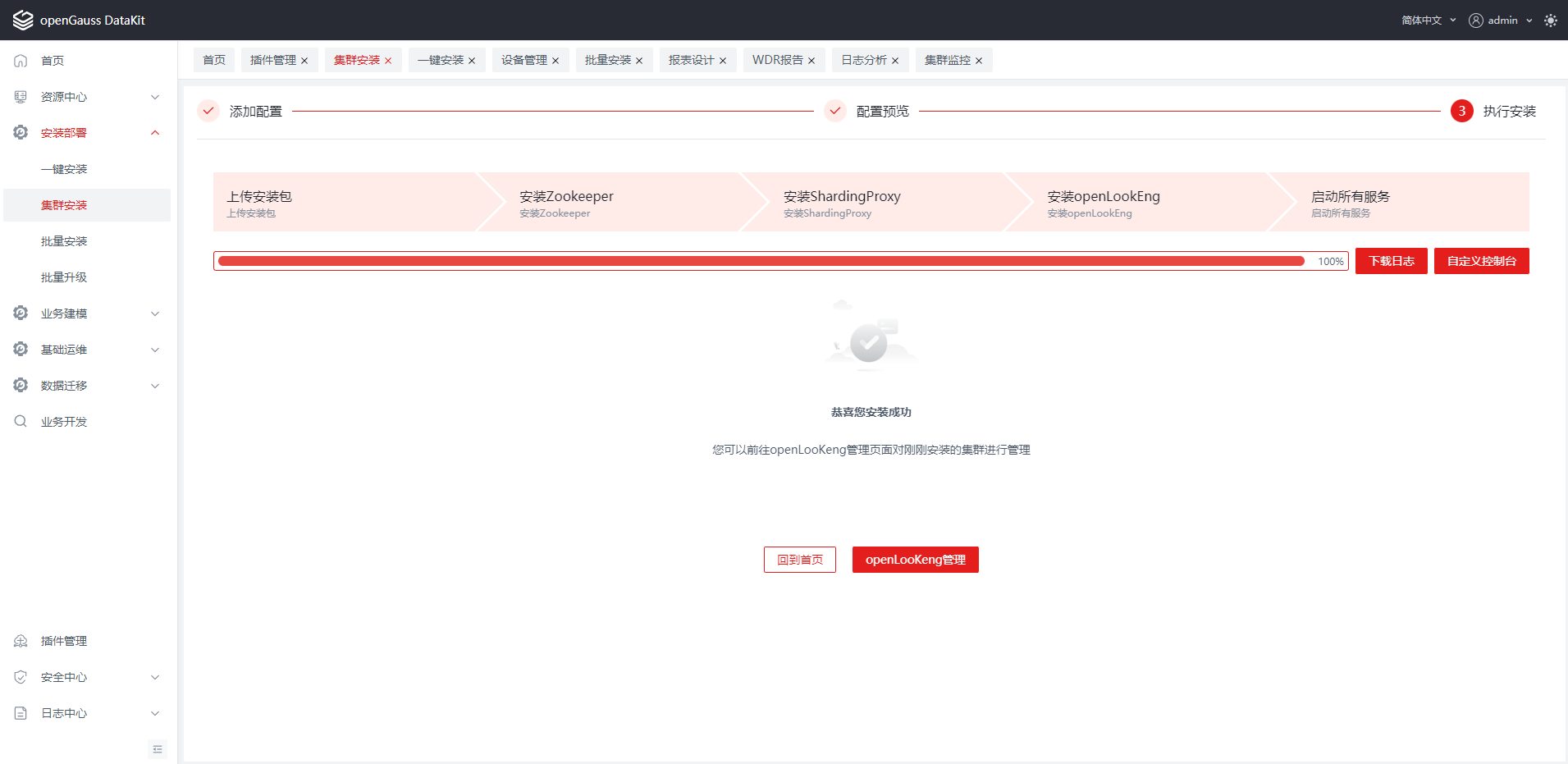This screenshot has width=1568, height=764.
Task: Click the 业务开发 search icon
Action: click(x=21, y=422)
